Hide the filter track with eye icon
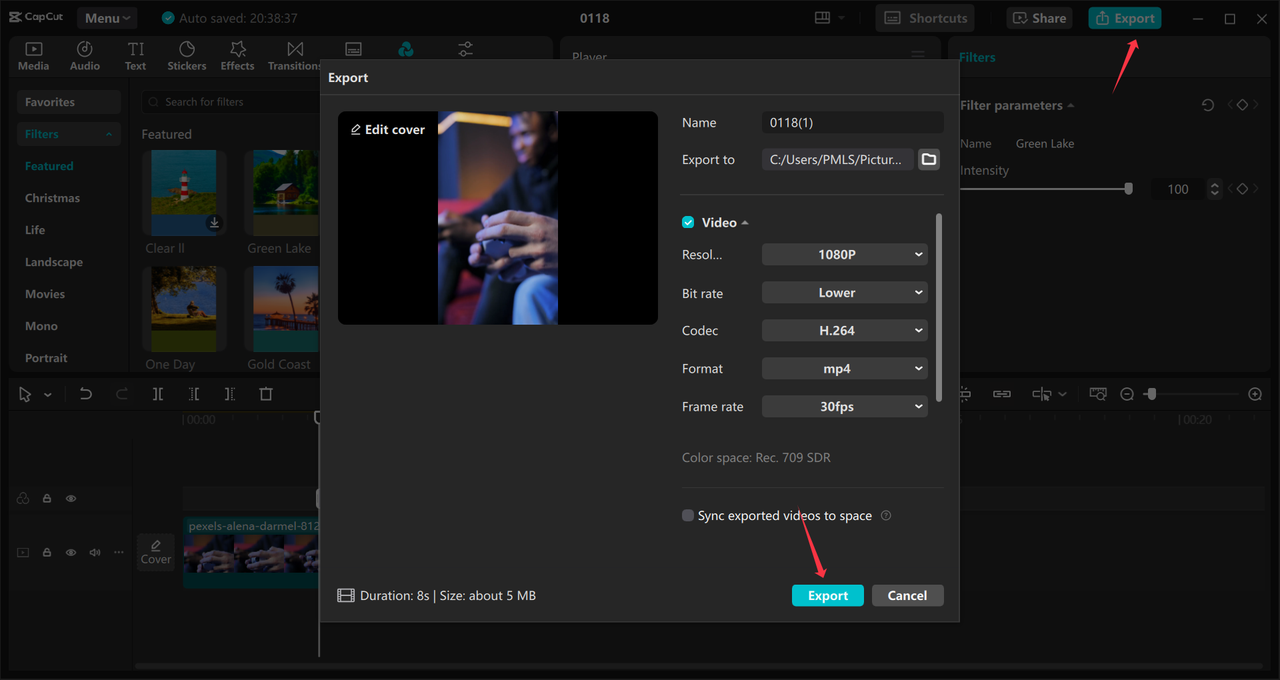The width and height of the screenshot is (1280, 680). click(x=71, y=498)
